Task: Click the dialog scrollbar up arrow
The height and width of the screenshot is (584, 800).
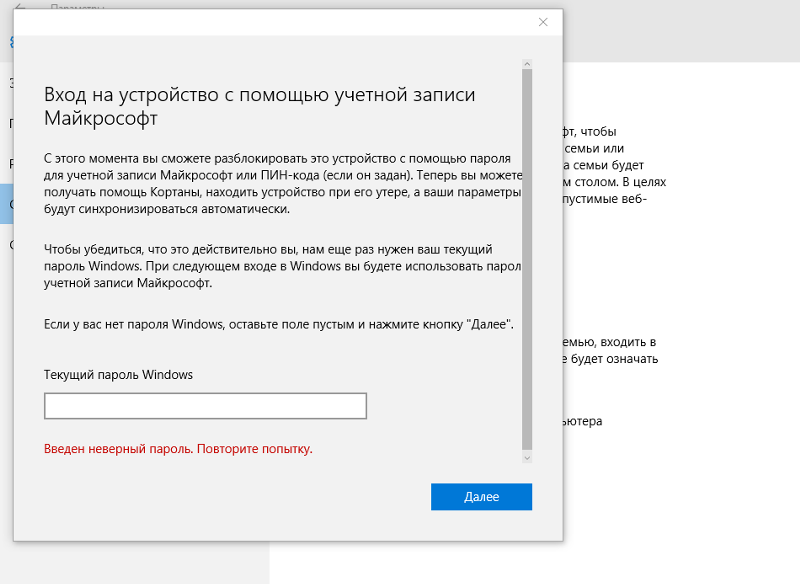Action: [528, 64]
